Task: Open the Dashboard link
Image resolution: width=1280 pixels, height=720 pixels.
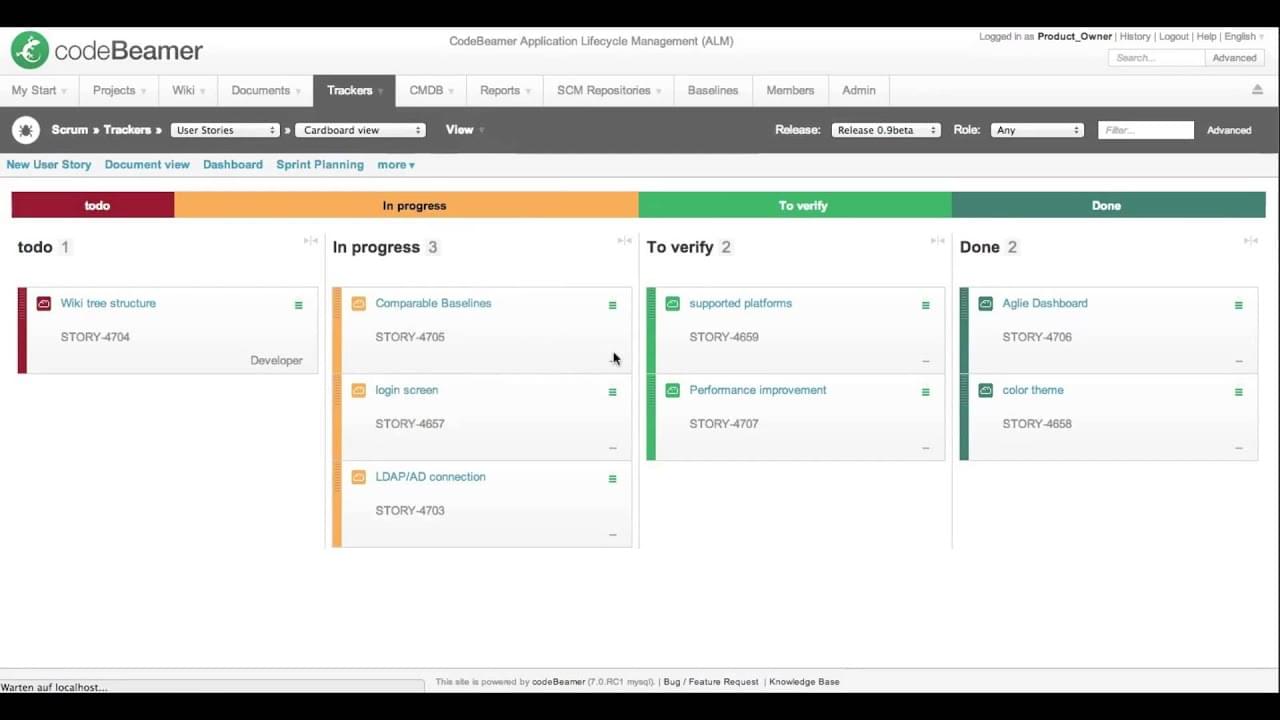Action: [x=233, y=165]
